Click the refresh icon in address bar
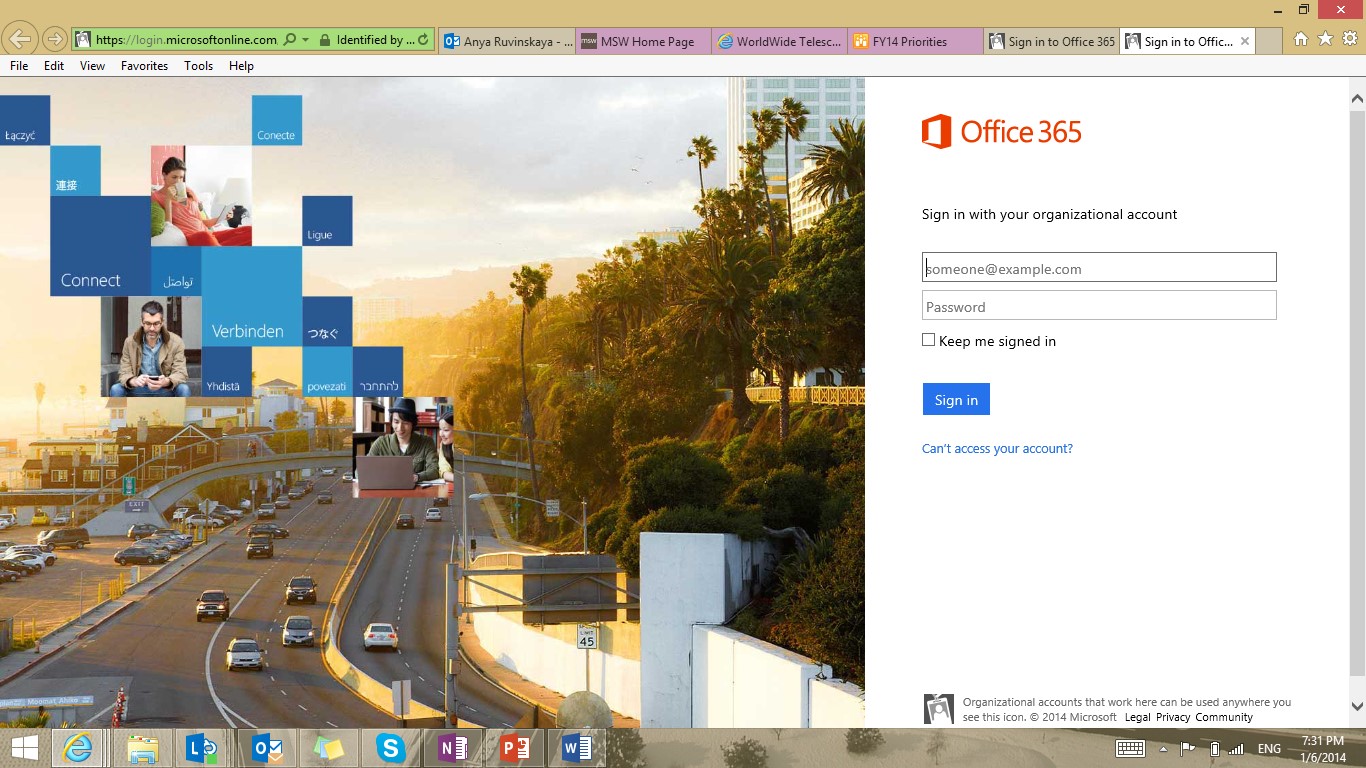 (423, 40)
